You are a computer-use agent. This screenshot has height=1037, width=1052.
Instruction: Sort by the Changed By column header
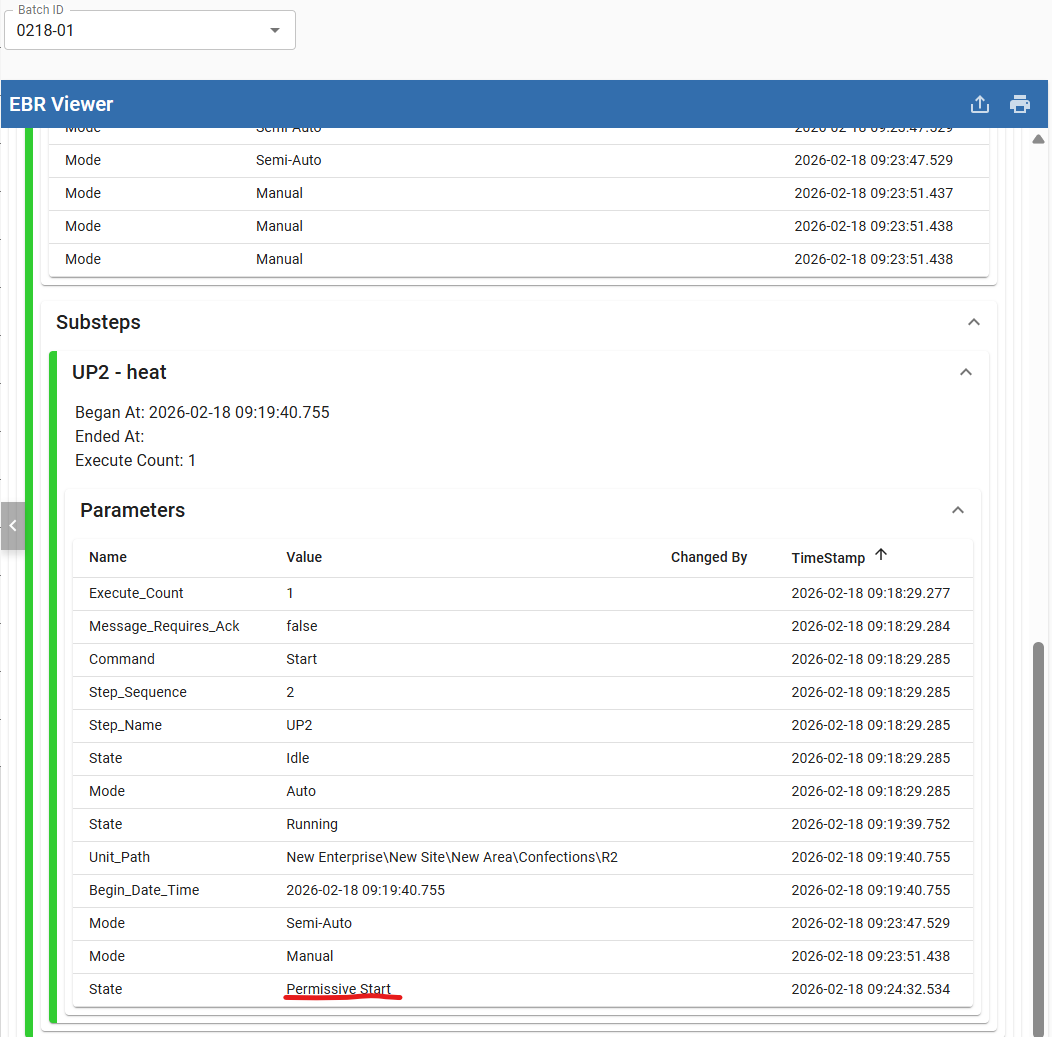tap(709, 557)
